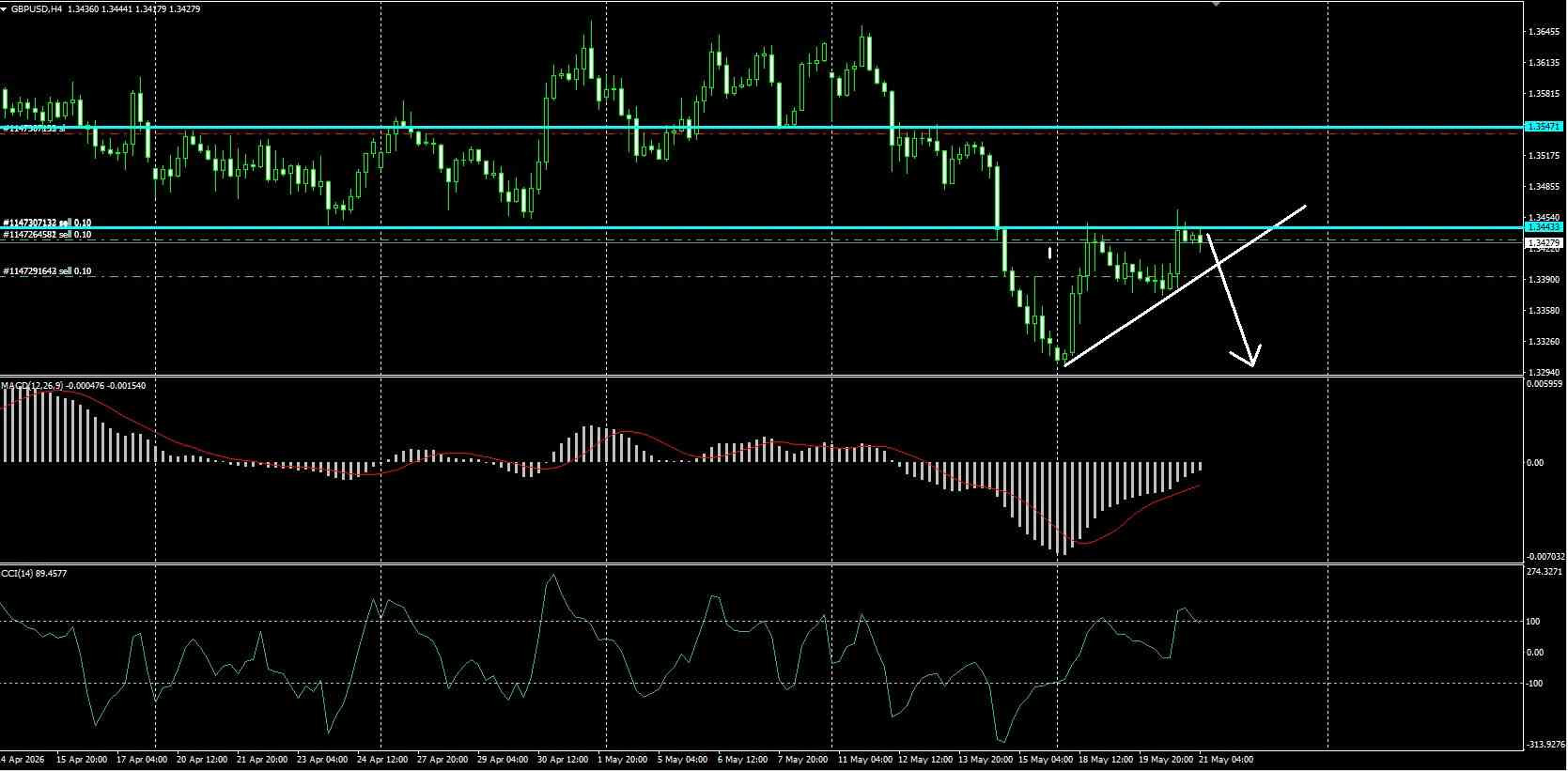Click price scale value 1.33260

(1545, 342)
